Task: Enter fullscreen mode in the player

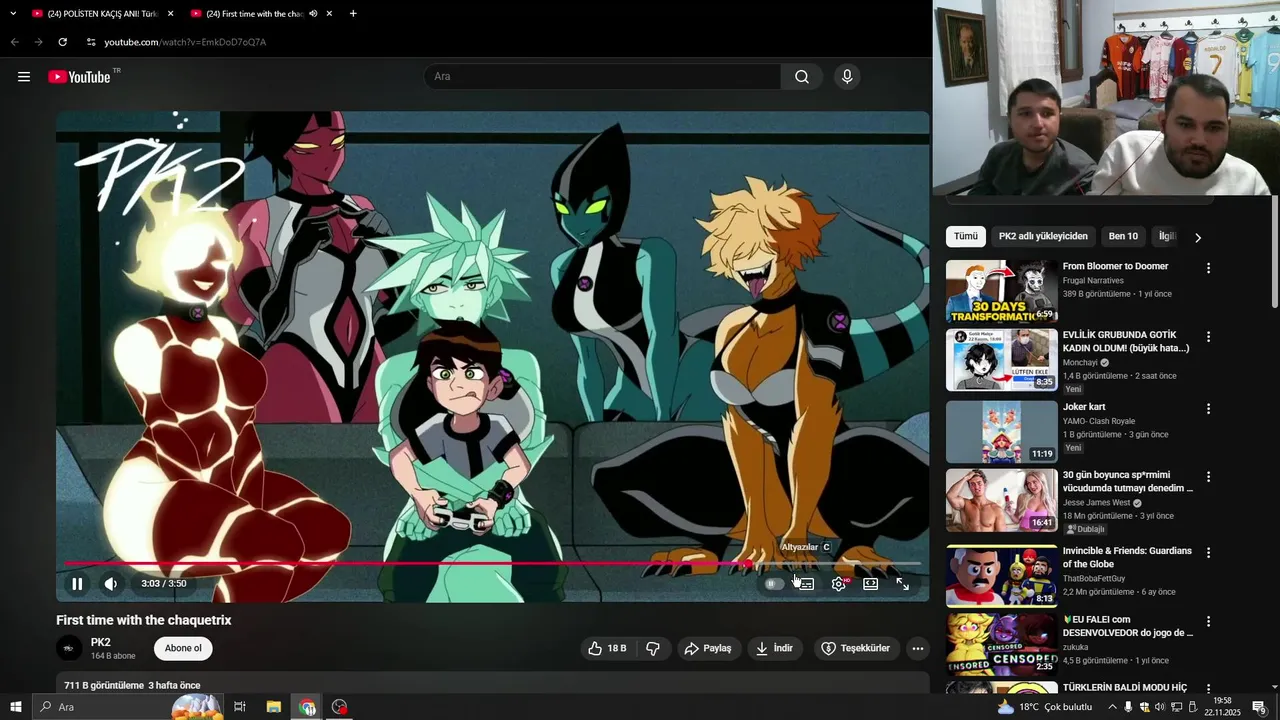Action: [902, 584]
